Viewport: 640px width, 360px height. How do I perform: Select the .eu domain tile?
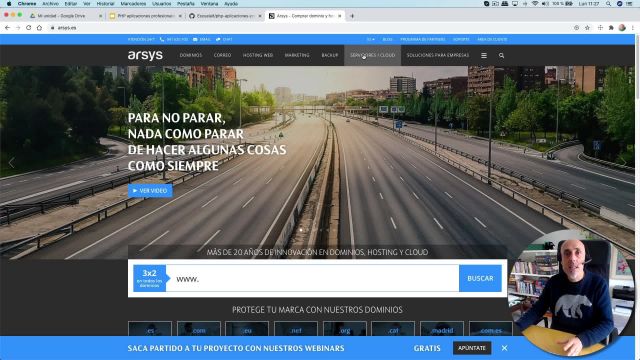click(247, 329)
